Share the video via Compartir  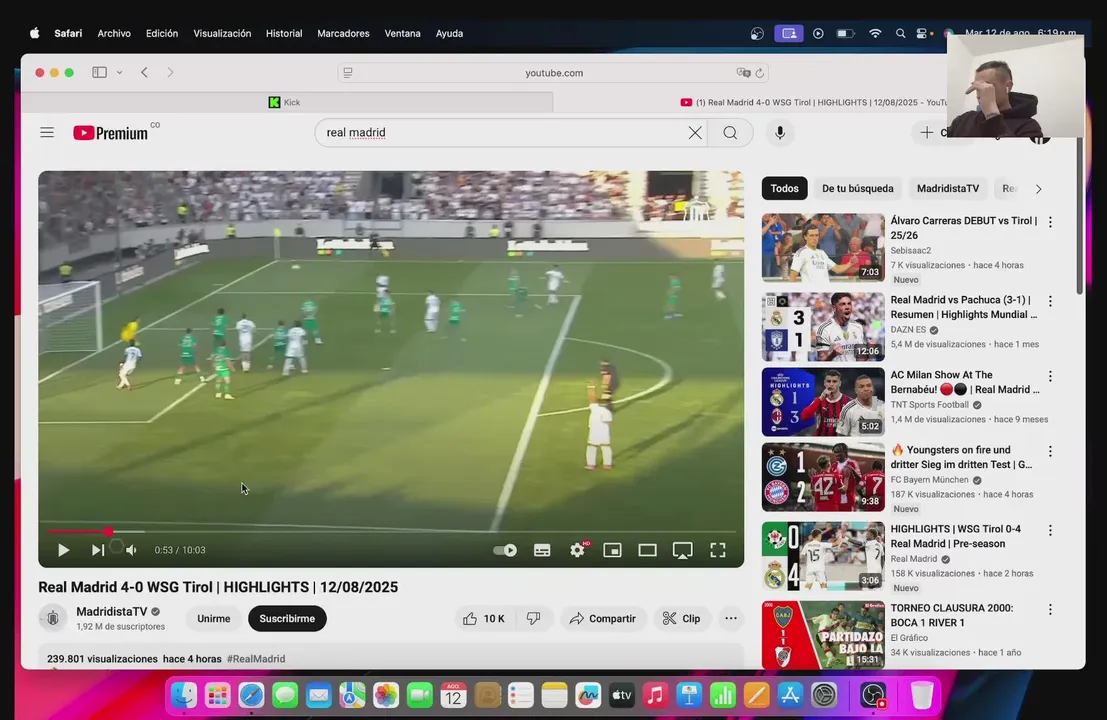(603, 618)
